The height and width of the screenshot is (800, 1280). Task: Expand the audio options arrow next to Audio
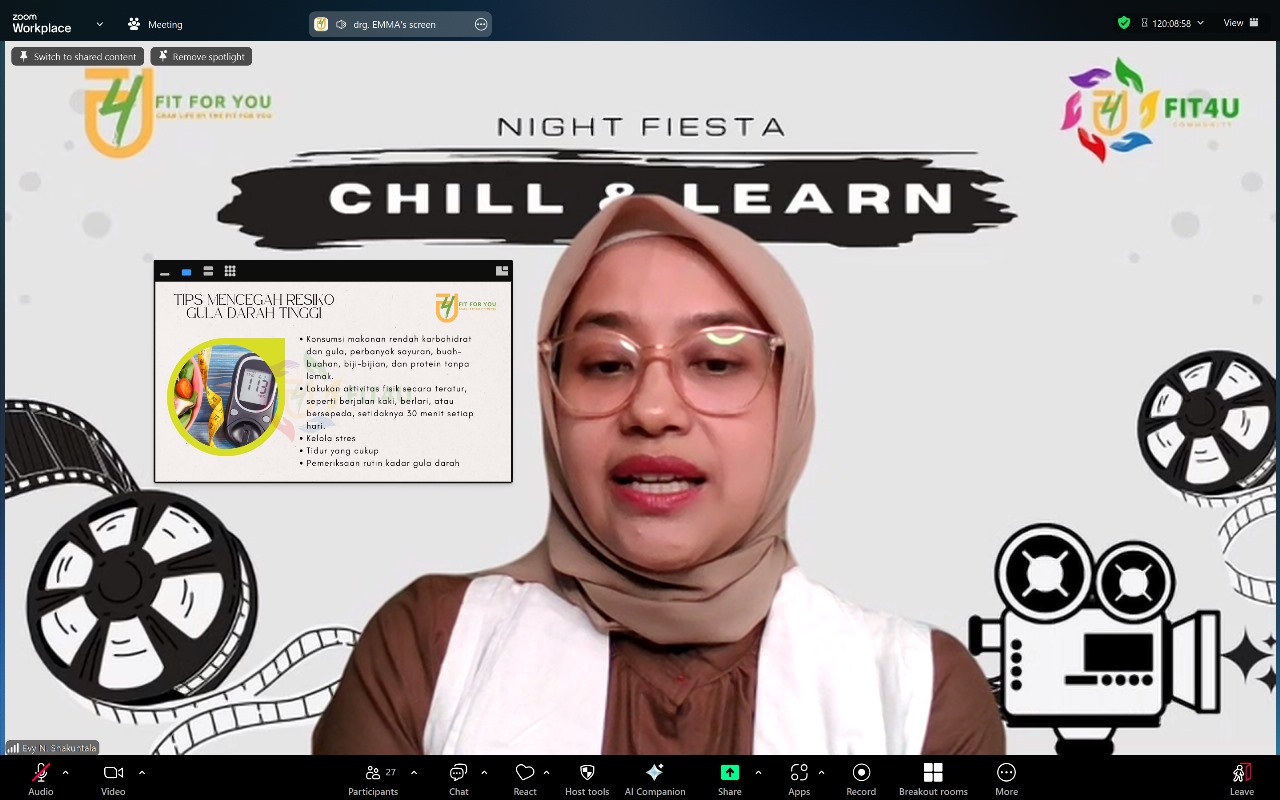66,772
